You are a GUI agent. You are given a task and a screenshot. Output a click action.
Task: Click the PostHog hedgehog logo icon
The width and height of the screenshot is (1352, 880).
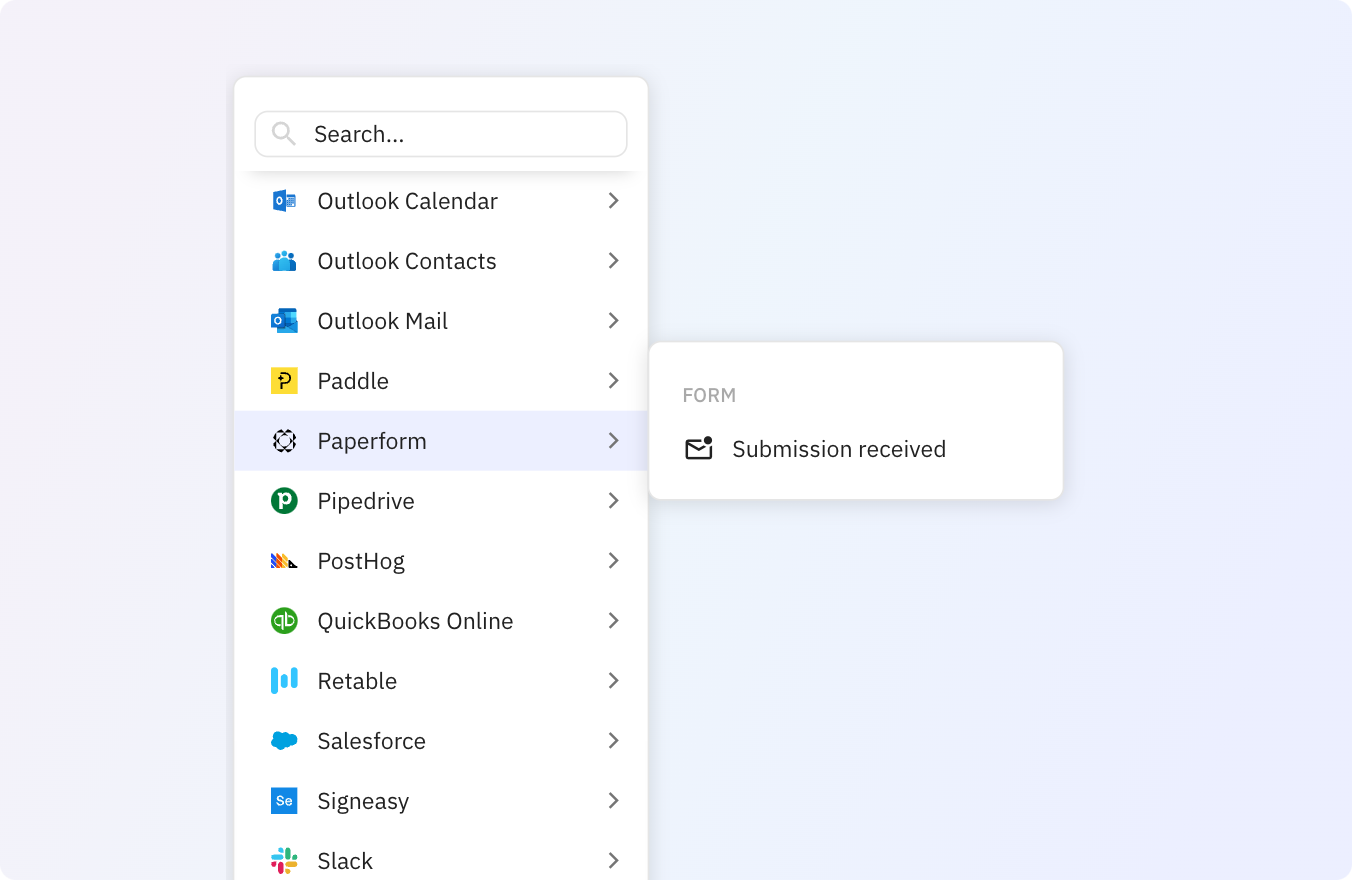coord(284,561)
